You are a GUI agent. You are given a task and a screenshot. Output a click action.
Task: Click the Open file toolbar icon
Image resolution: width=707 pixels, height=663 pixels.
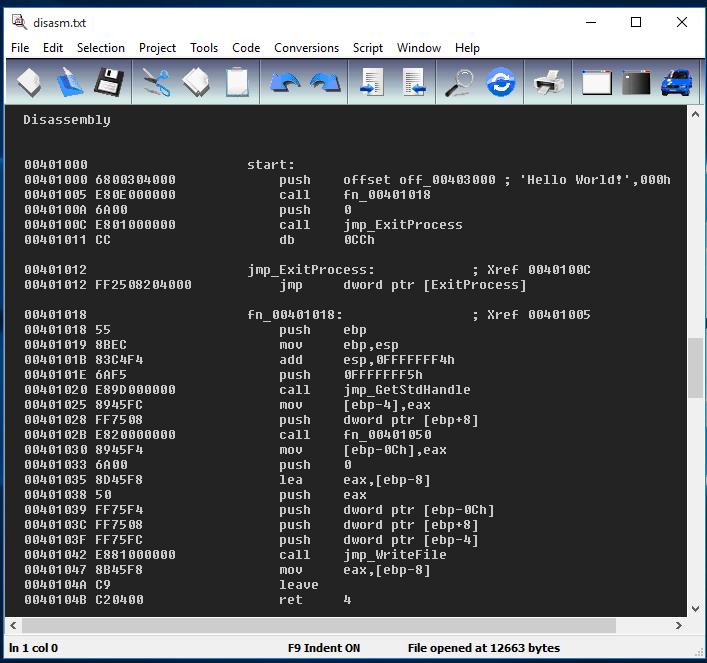(69, 83)
